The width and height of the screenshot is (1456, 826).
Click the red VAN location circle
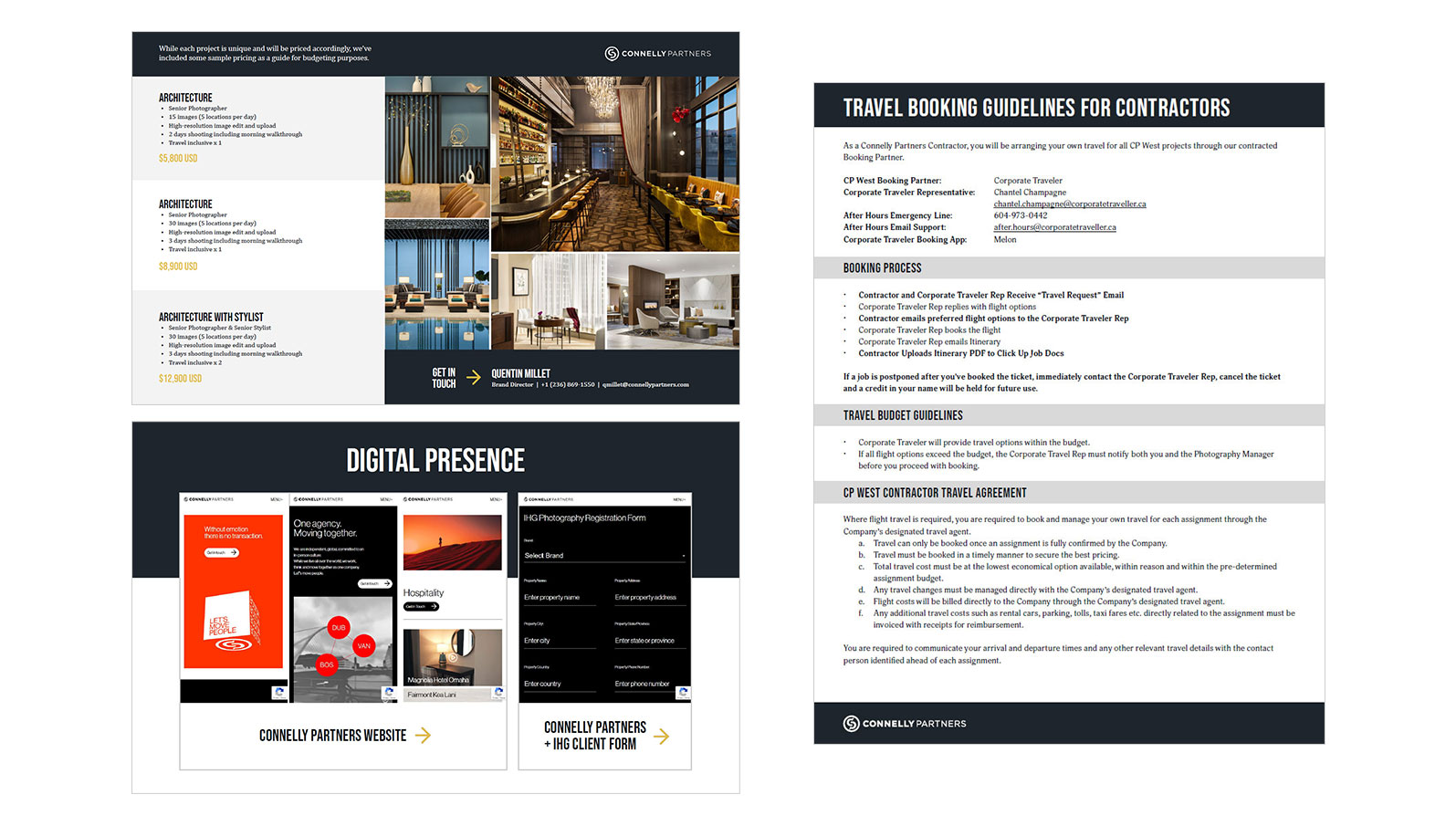[363, 646]
